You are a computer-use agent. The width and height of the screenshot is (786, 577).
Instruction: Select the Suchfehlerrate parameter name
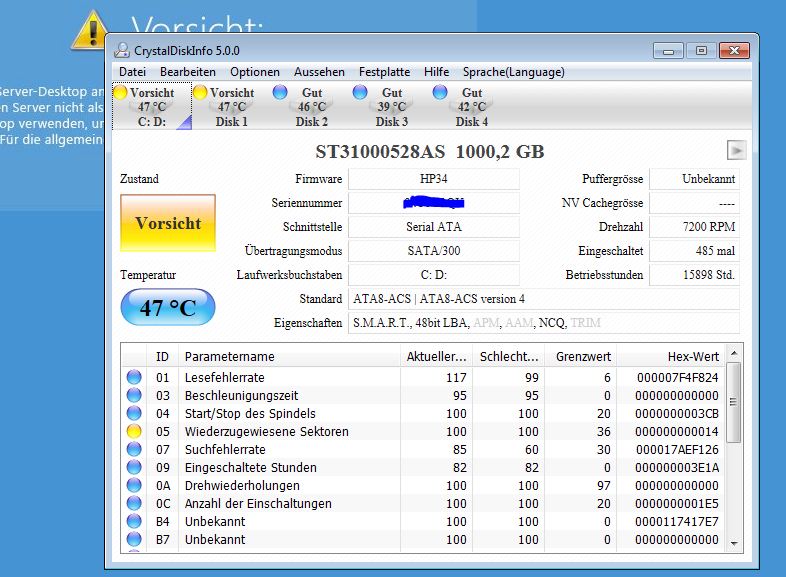click(225, 450)
